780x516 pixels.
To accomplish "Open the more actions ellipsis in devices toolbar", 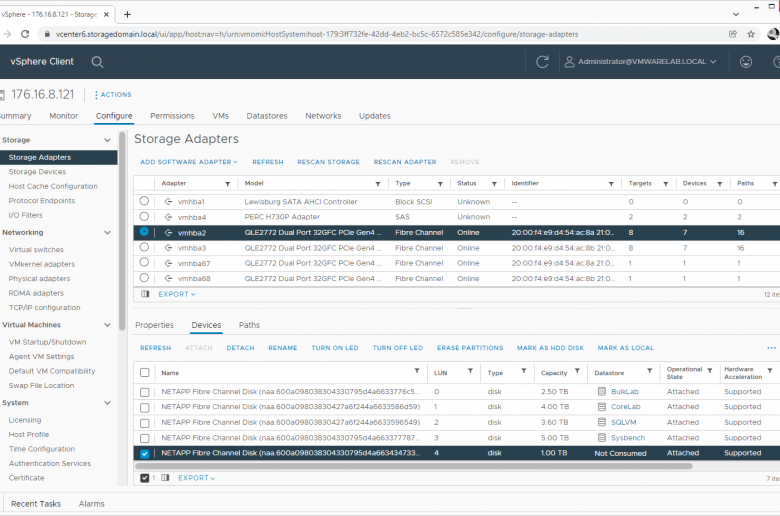I will [x=771, y=348].
